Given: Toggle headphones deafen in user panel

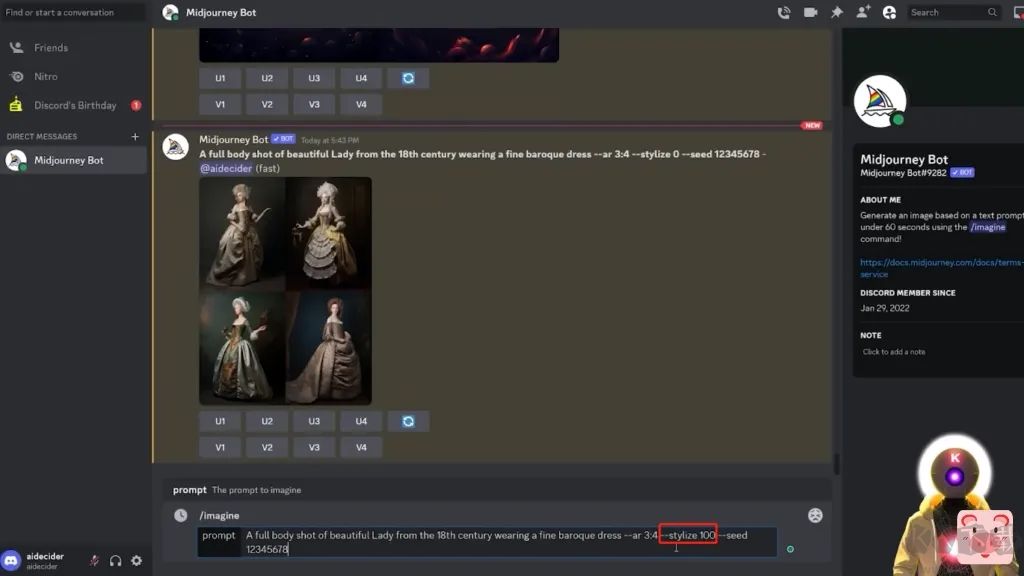Looking at the screenshot, I should [x=116, y=560].
